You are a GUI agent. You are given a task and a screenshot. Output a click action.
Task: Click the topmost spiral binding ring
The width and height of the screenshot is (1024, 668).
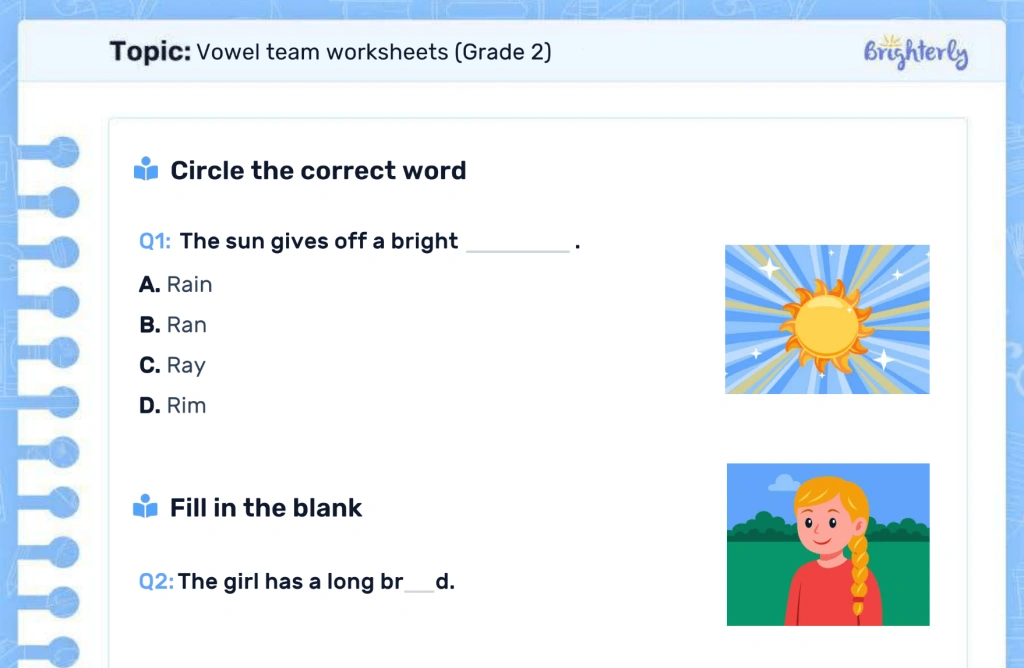click(x=56, y=152)
